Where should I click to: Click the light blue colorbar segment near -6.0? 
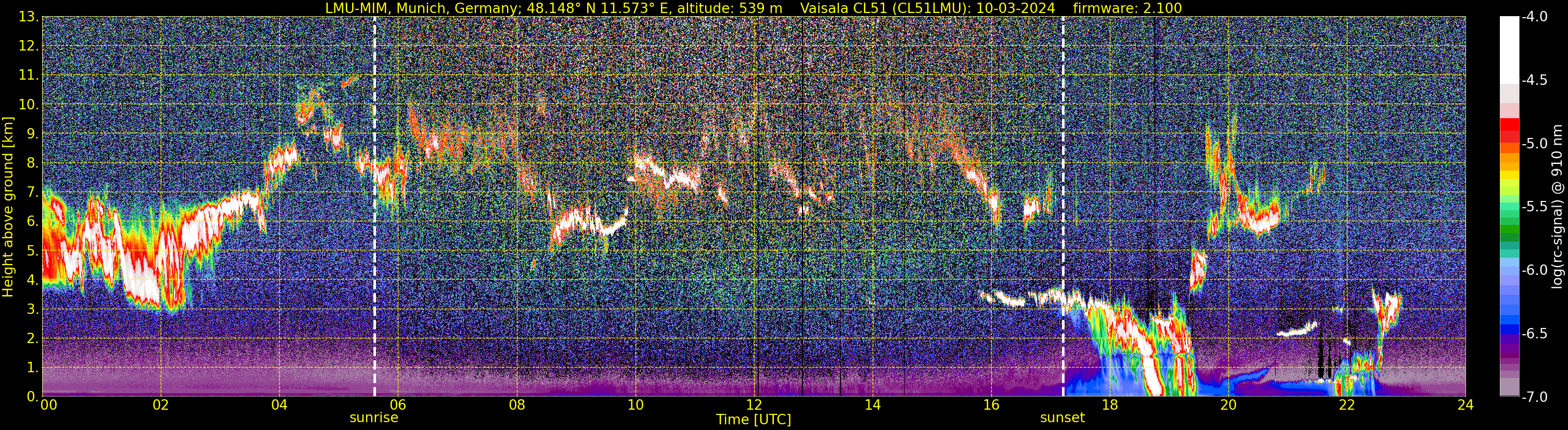point(1509,270)
